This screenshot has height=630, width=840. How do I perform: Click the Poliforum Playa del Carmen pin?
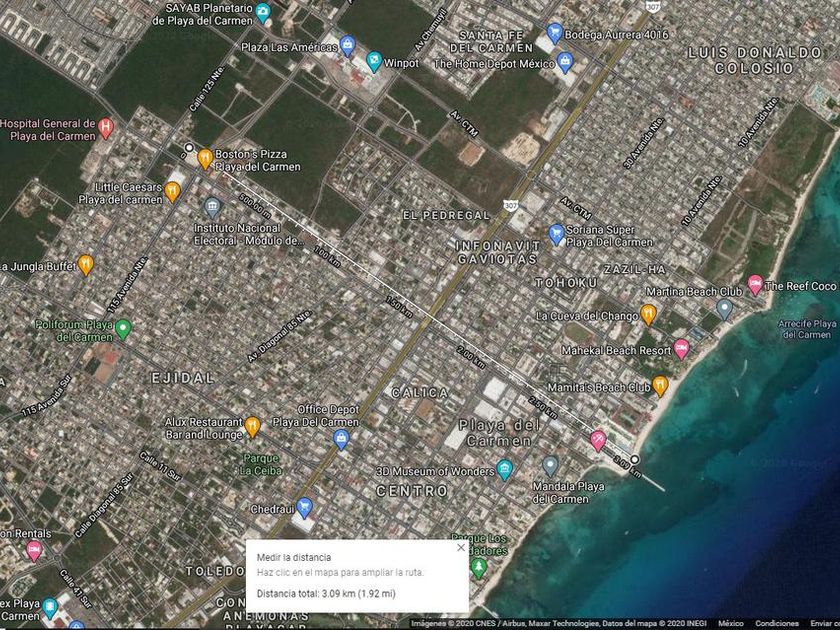pos(123,329)
